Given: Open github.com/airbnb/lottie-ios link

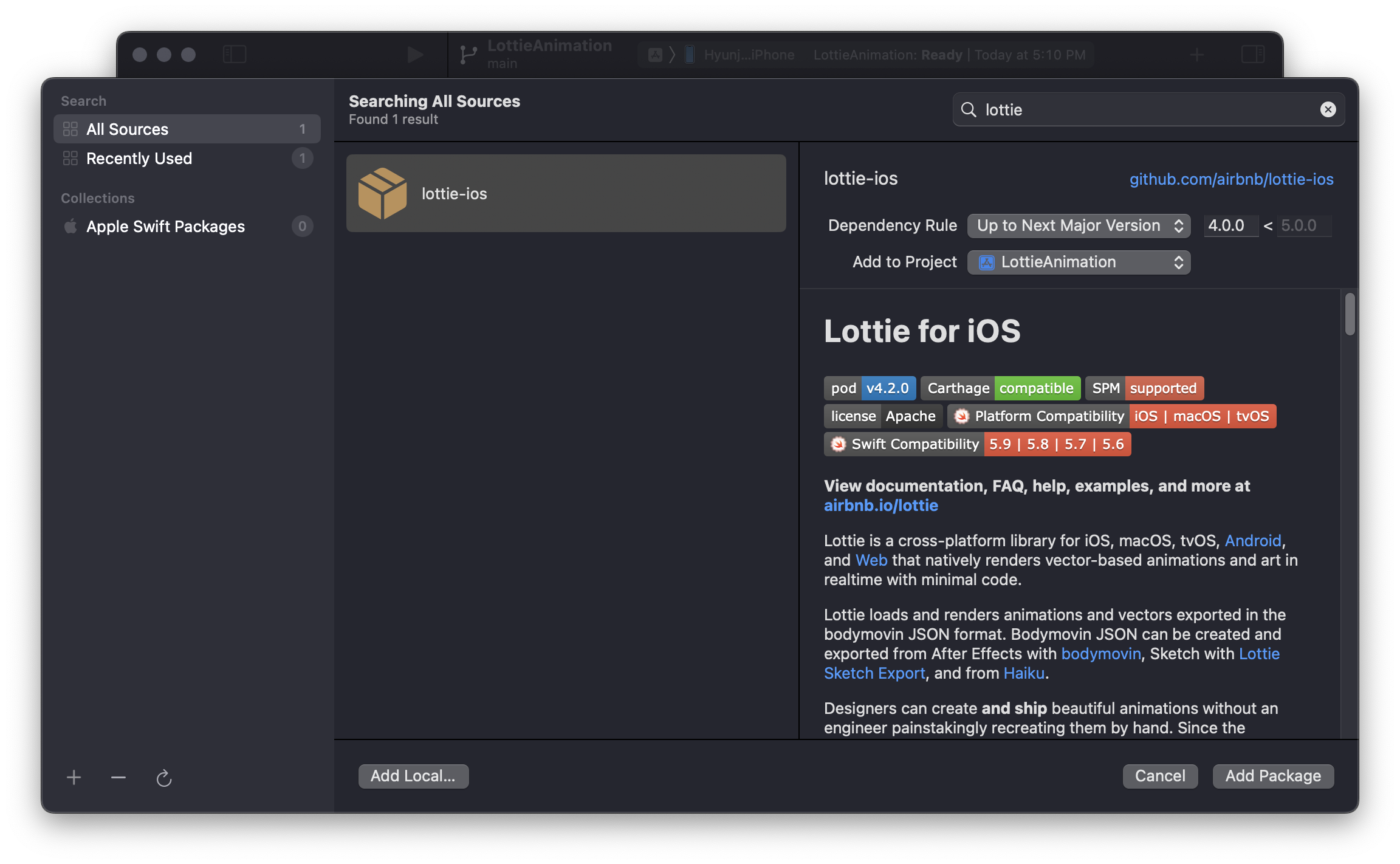Looking at the screenshot, I should [1231, 179].
